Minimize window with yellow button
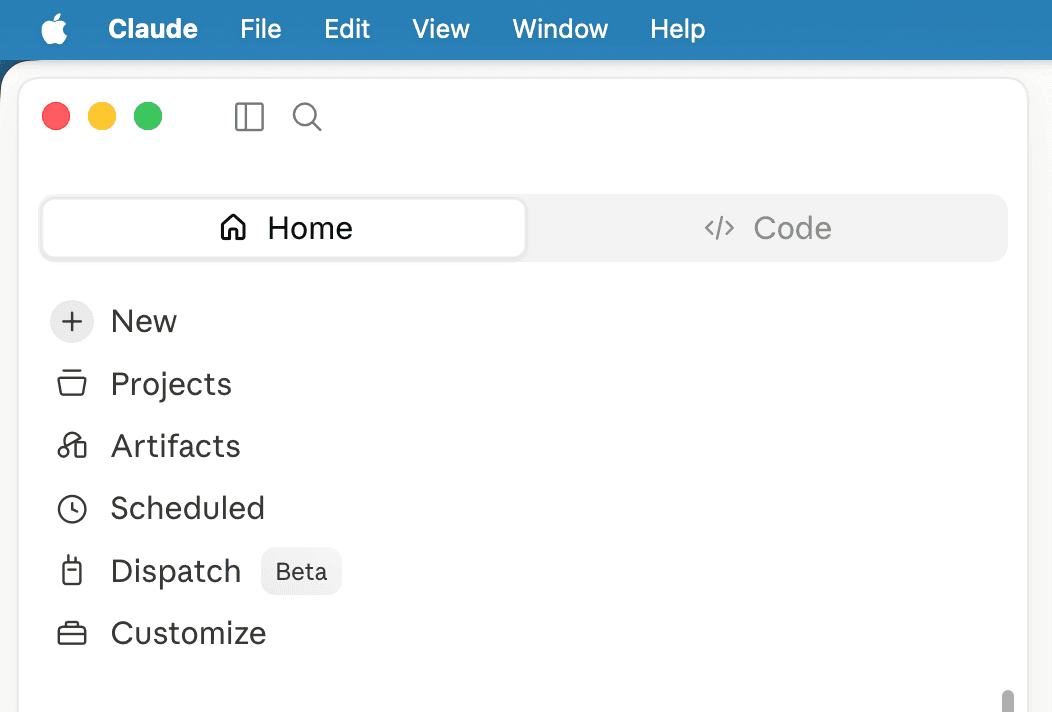The image size is (1052, 712). 102,116
